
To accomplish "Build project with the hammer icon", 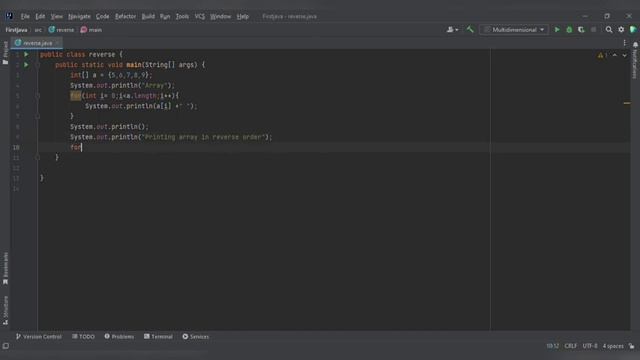I will point(470,29).
